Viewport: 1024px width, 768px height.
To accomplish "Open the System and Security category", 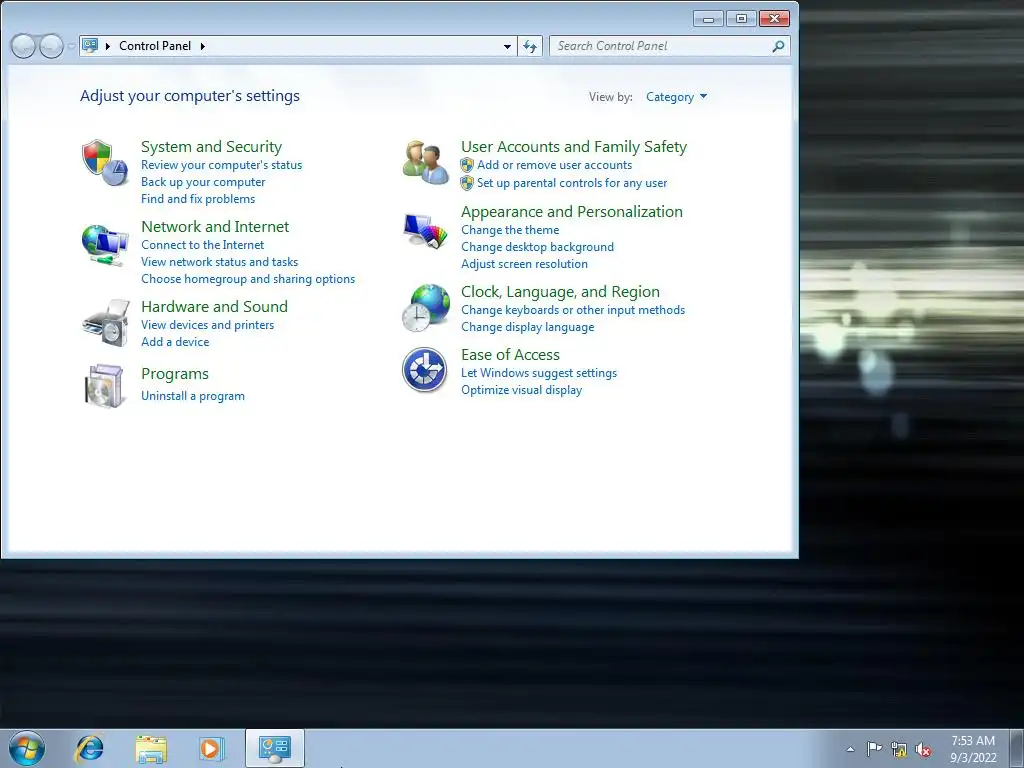I will (212, 147).
